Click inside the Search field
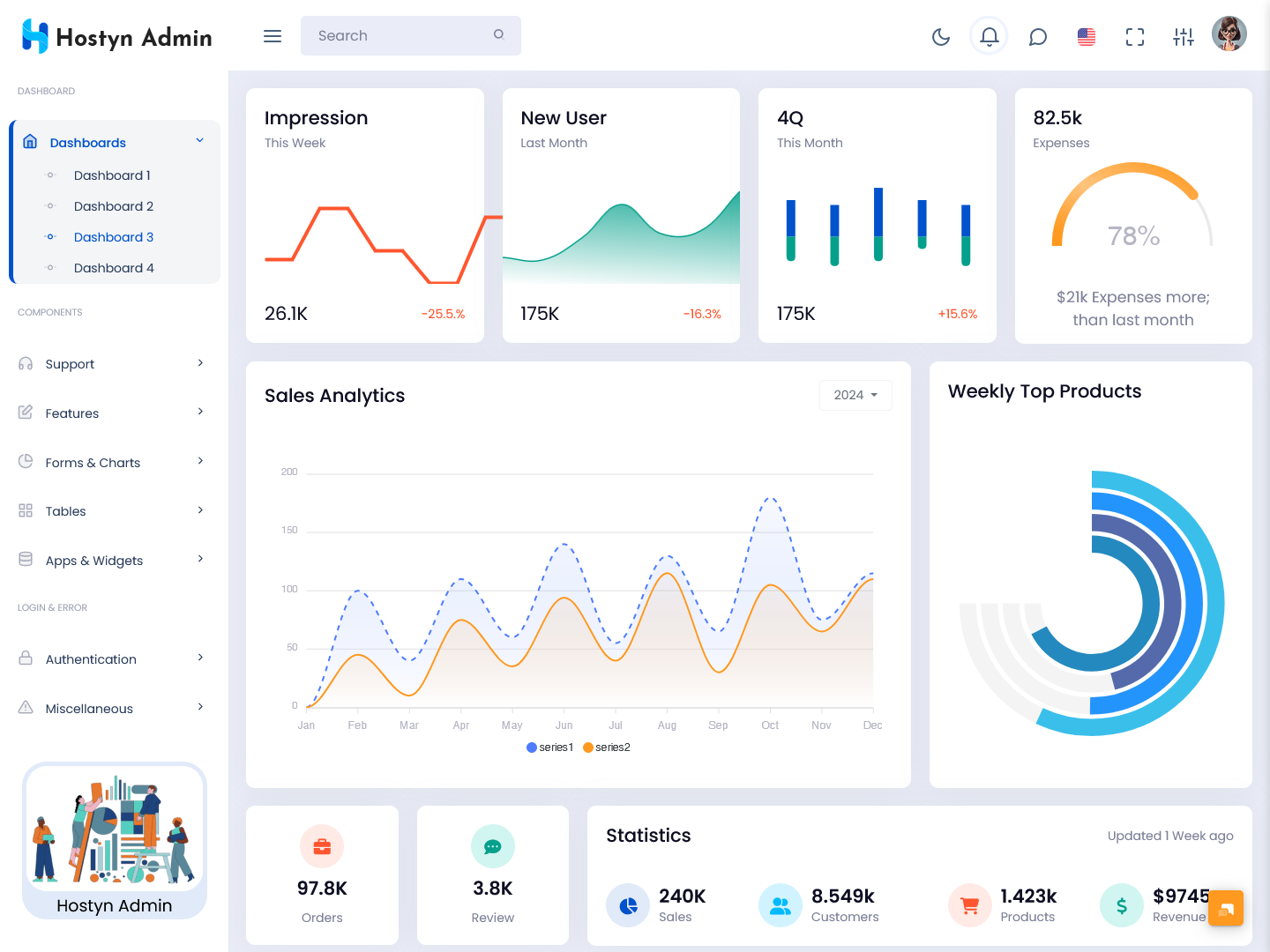 coord(401,36)
